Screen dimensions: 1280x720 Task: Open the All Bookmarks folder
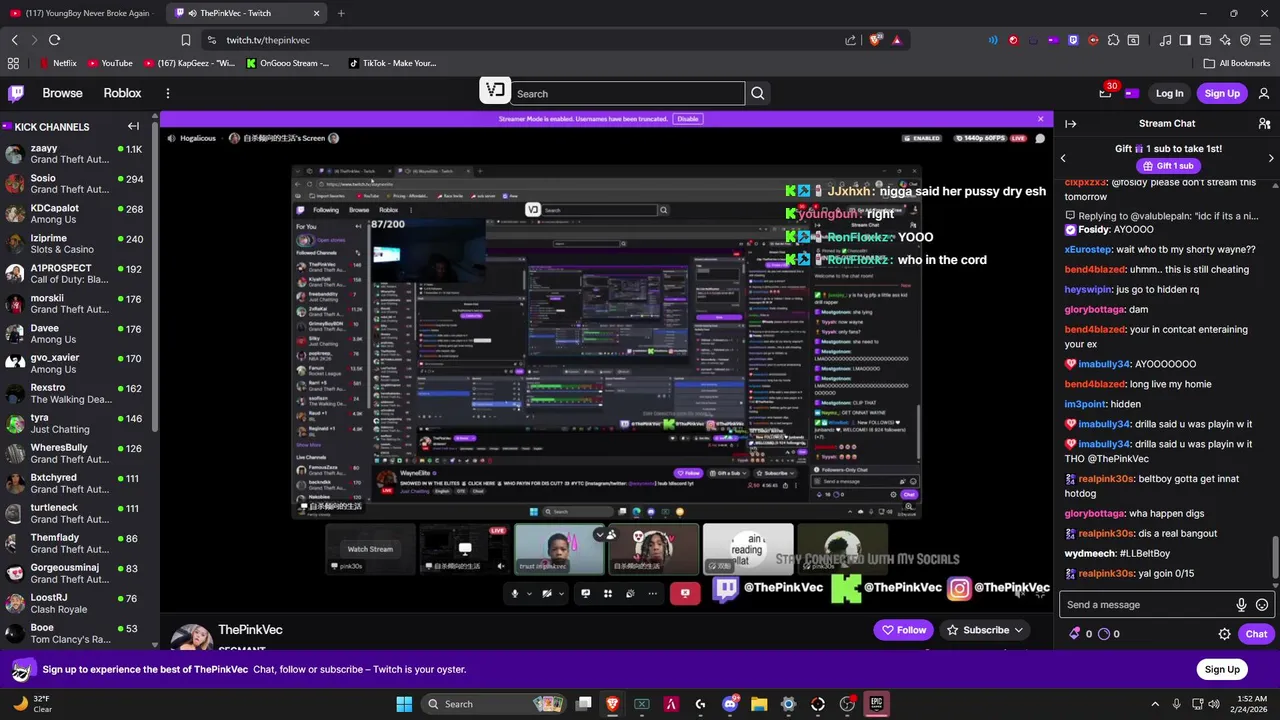pyautogui.click(x=1237, y=63)
